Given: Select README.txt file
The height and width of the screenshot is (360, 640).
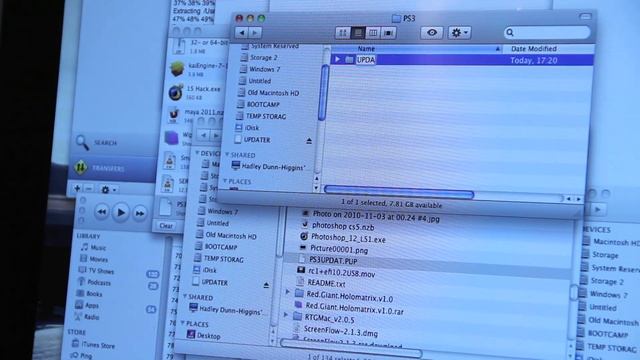Looking at the screenshot, I should coord(326,283).
